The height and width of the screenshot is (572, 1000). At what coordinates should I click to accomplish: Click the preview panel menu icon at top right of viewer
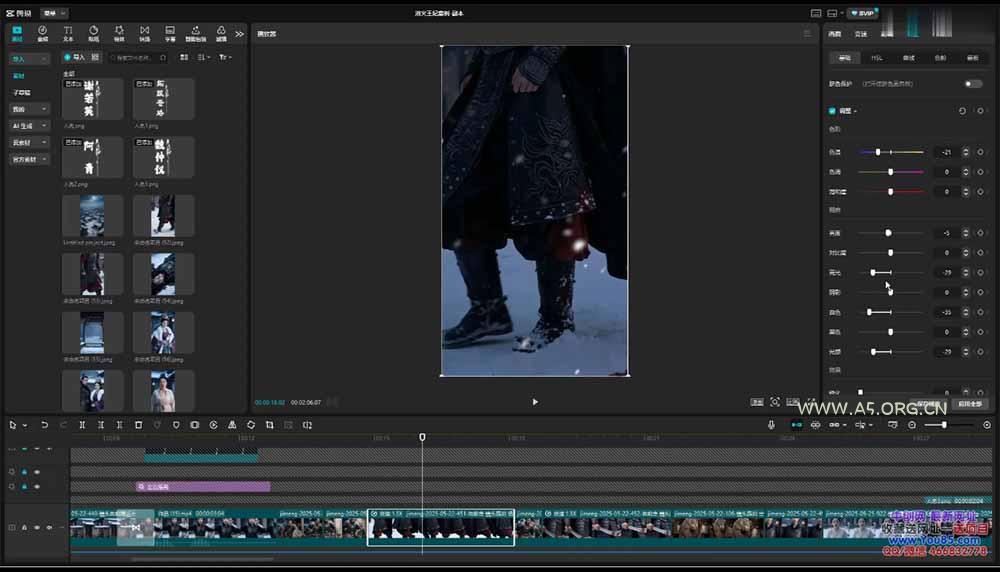807,33
